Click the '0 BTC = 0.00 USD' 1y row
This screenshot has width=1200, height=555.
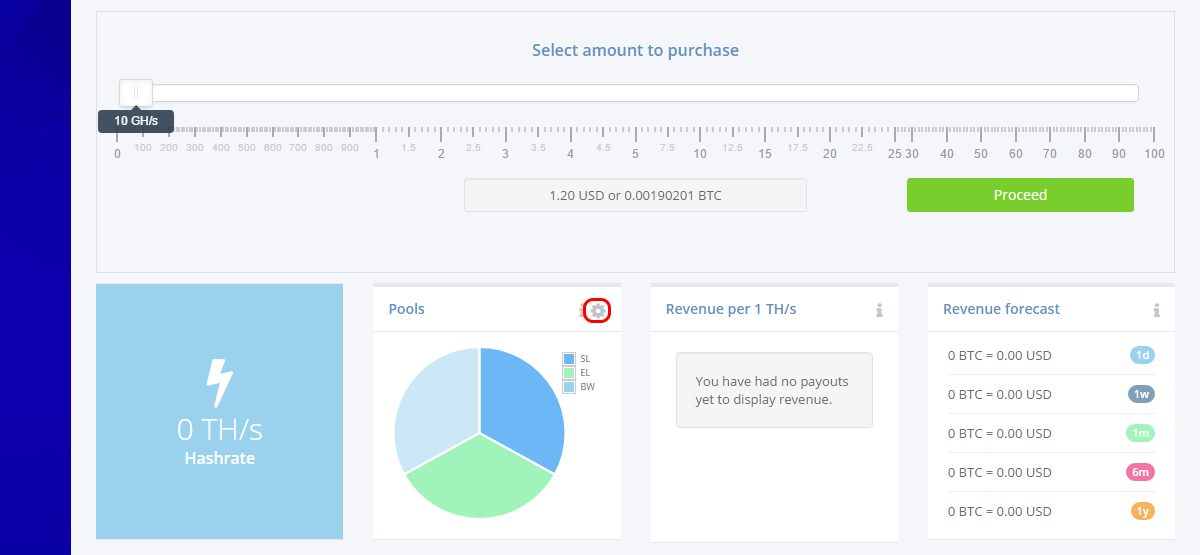pos(1000,511)
